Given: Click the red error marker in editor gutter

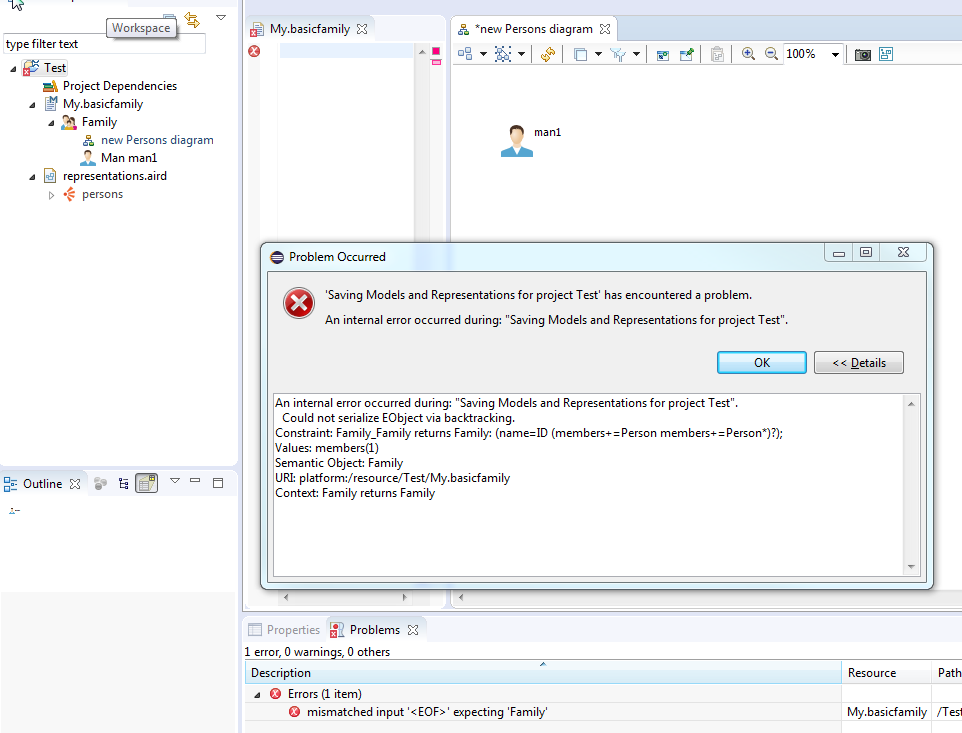Looking at the screenshot, I should (x=254, y=51).
